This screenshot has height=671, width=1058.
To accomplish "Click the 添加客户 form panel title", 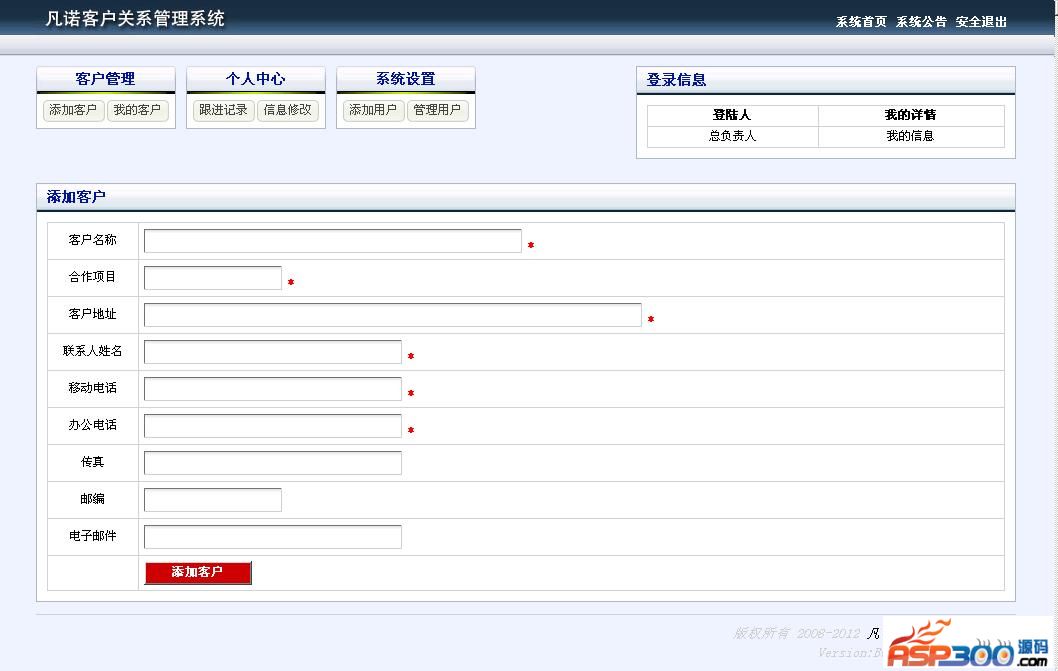I will 76,196.
